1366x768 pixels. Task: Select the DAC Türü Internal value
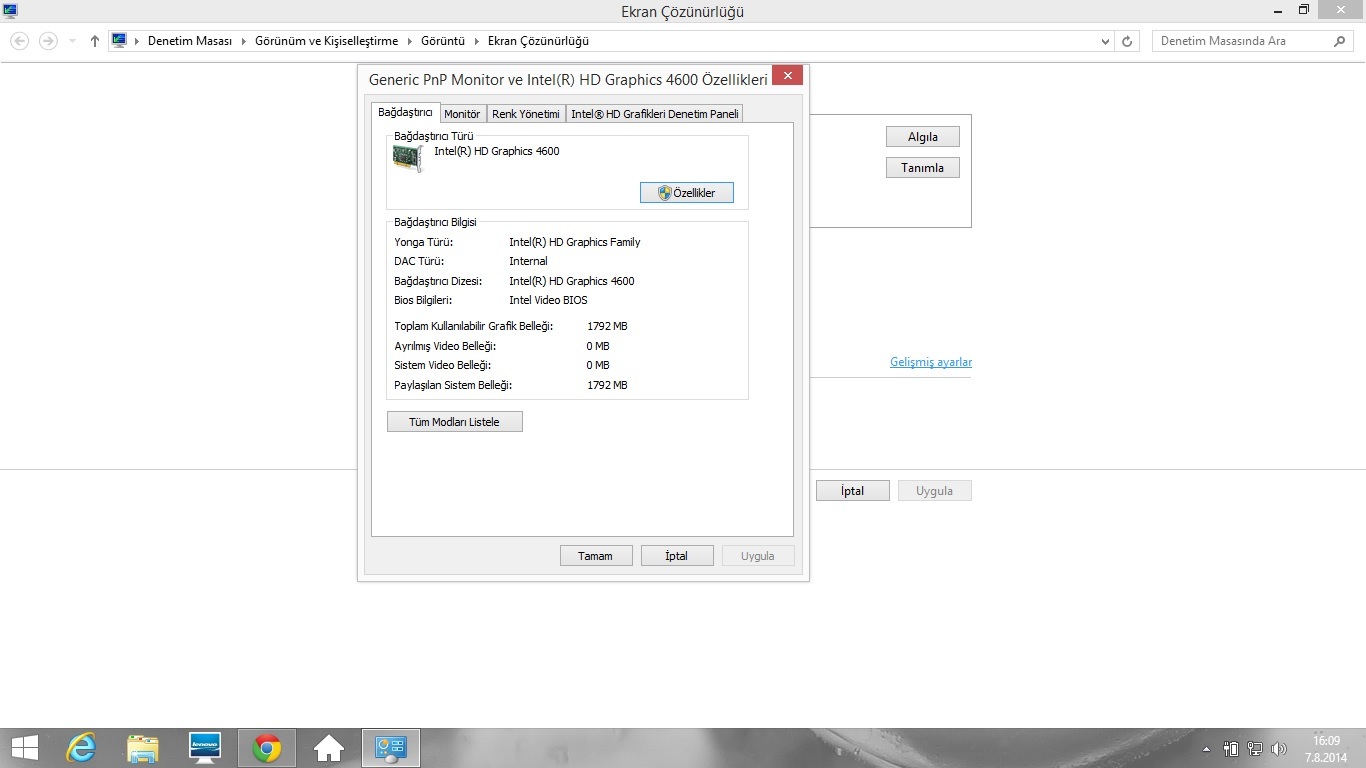tap(528, 261)
